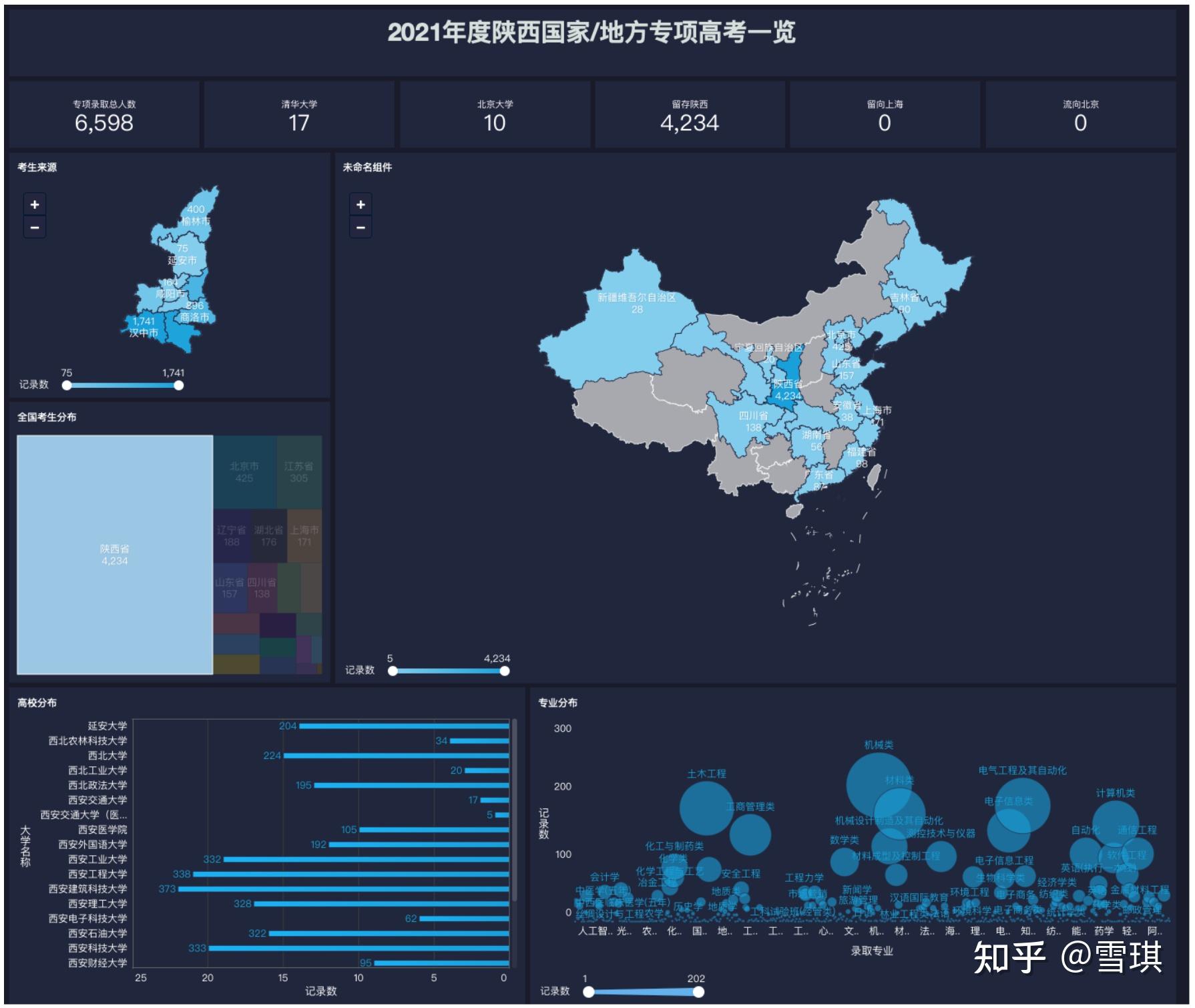
Task: Zoom out on the national China map
Action: (x=361, y=228)
